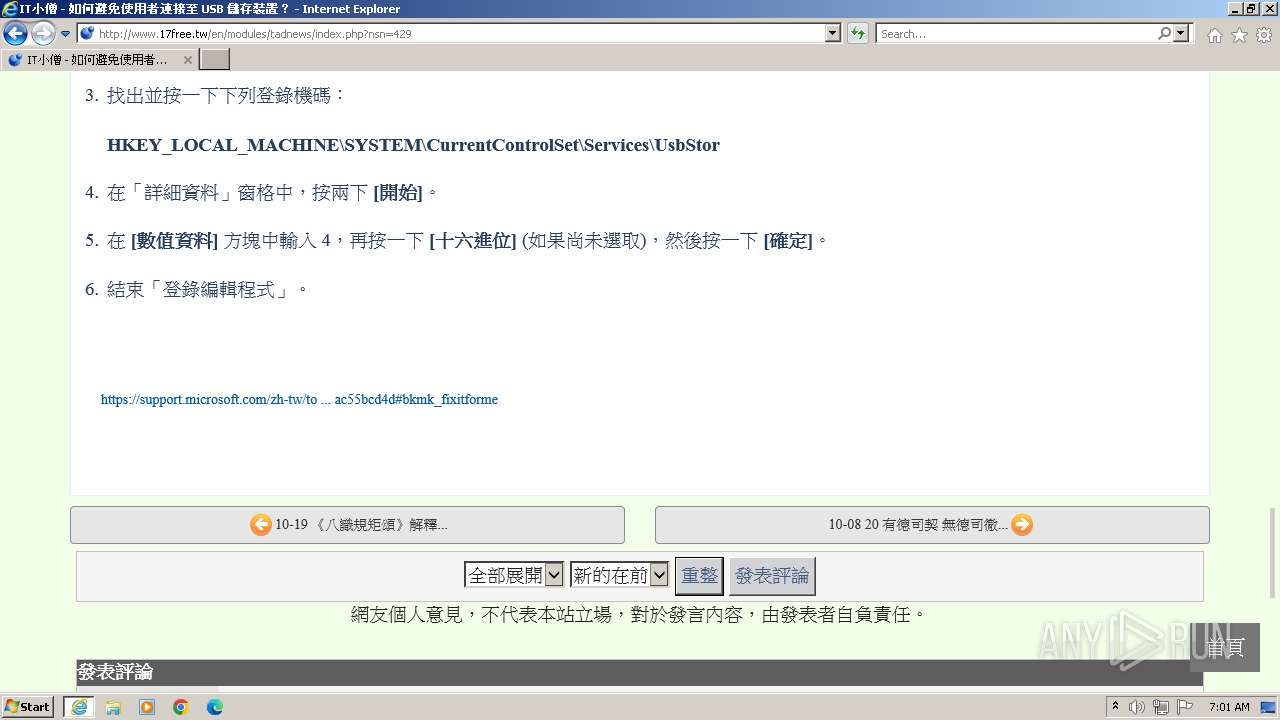Click the IE Back navigation button

pos(15,34)
